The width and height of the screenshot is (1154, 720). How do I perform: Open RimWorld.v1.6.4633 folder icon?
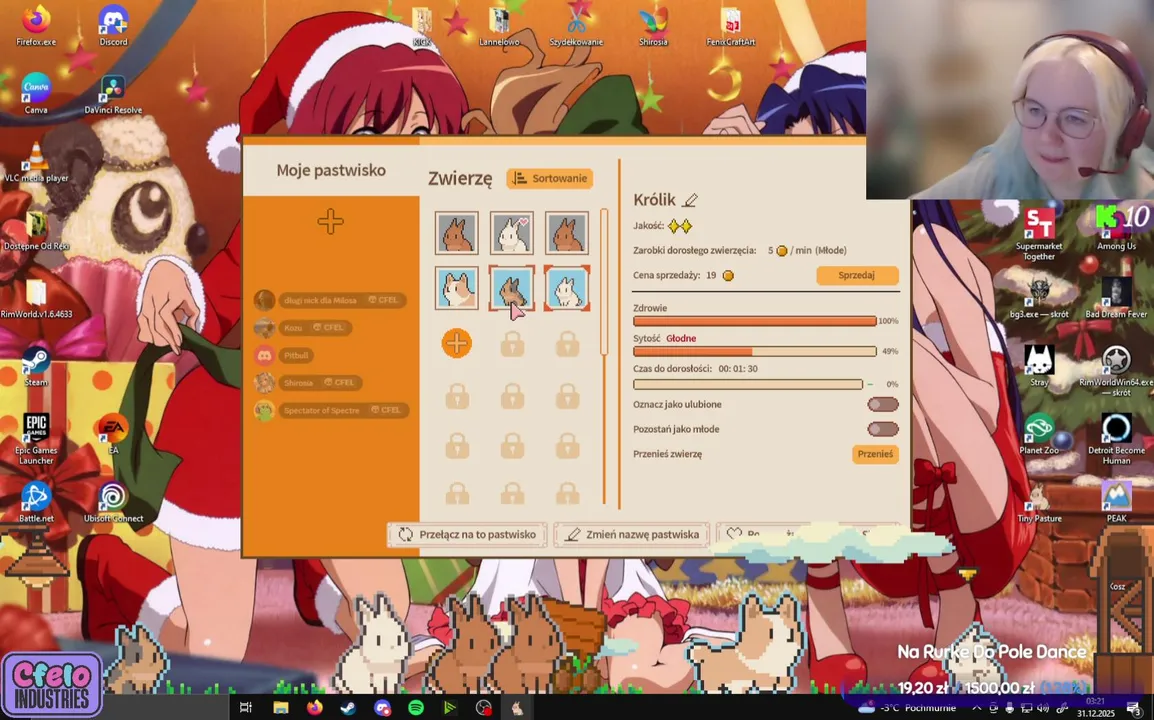tap(36, 298)
